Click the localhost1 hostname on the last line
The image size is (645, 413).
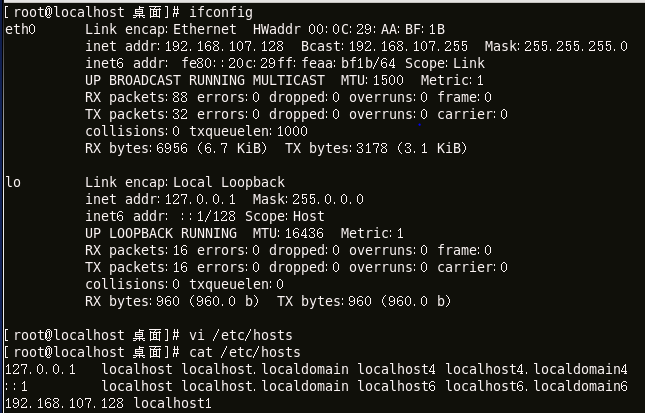coord(172,403)
